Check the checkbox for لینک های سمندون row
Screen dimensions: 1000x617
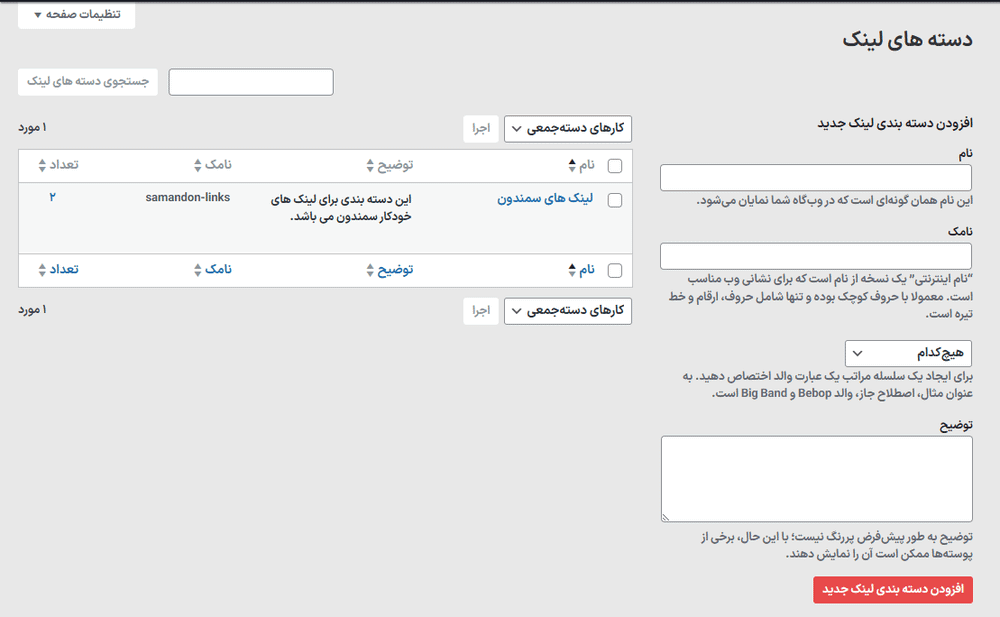(615, 199)
